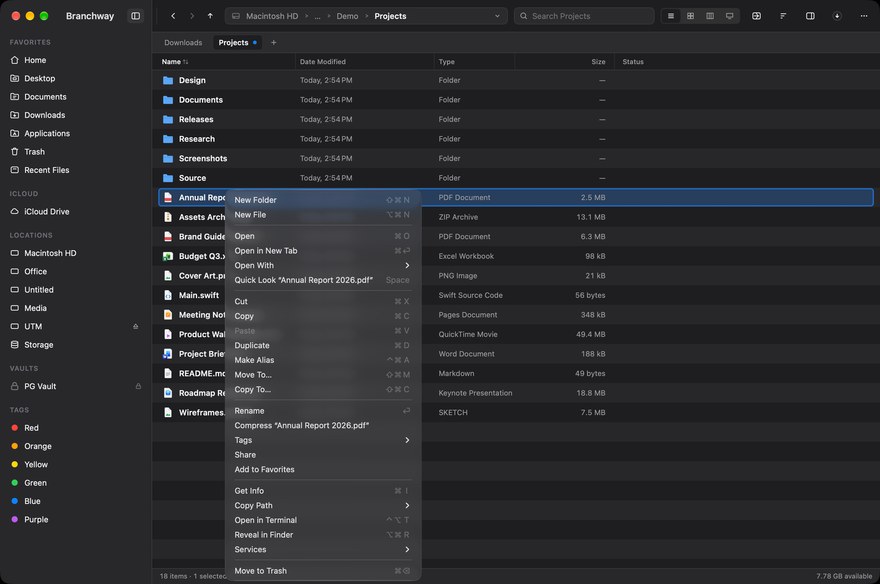Viewport: 880px width, 584px height.
Task: Click Demo in the path bar
Action: (347, 16)
